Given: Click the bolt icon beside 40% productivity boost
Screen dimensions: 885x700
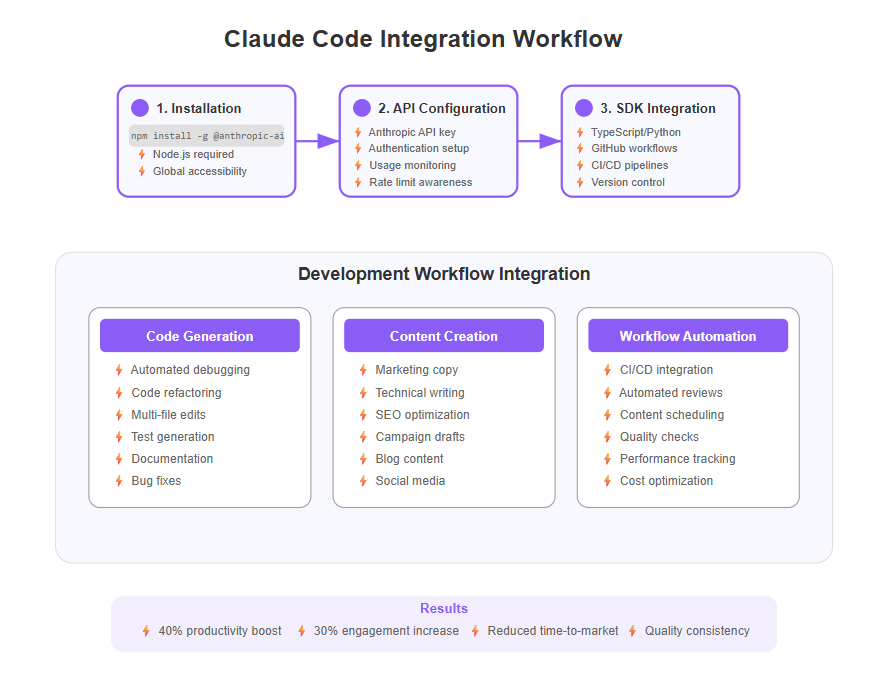Looking at the screenshot, I should pyautogui.click(x=146, y=631).
